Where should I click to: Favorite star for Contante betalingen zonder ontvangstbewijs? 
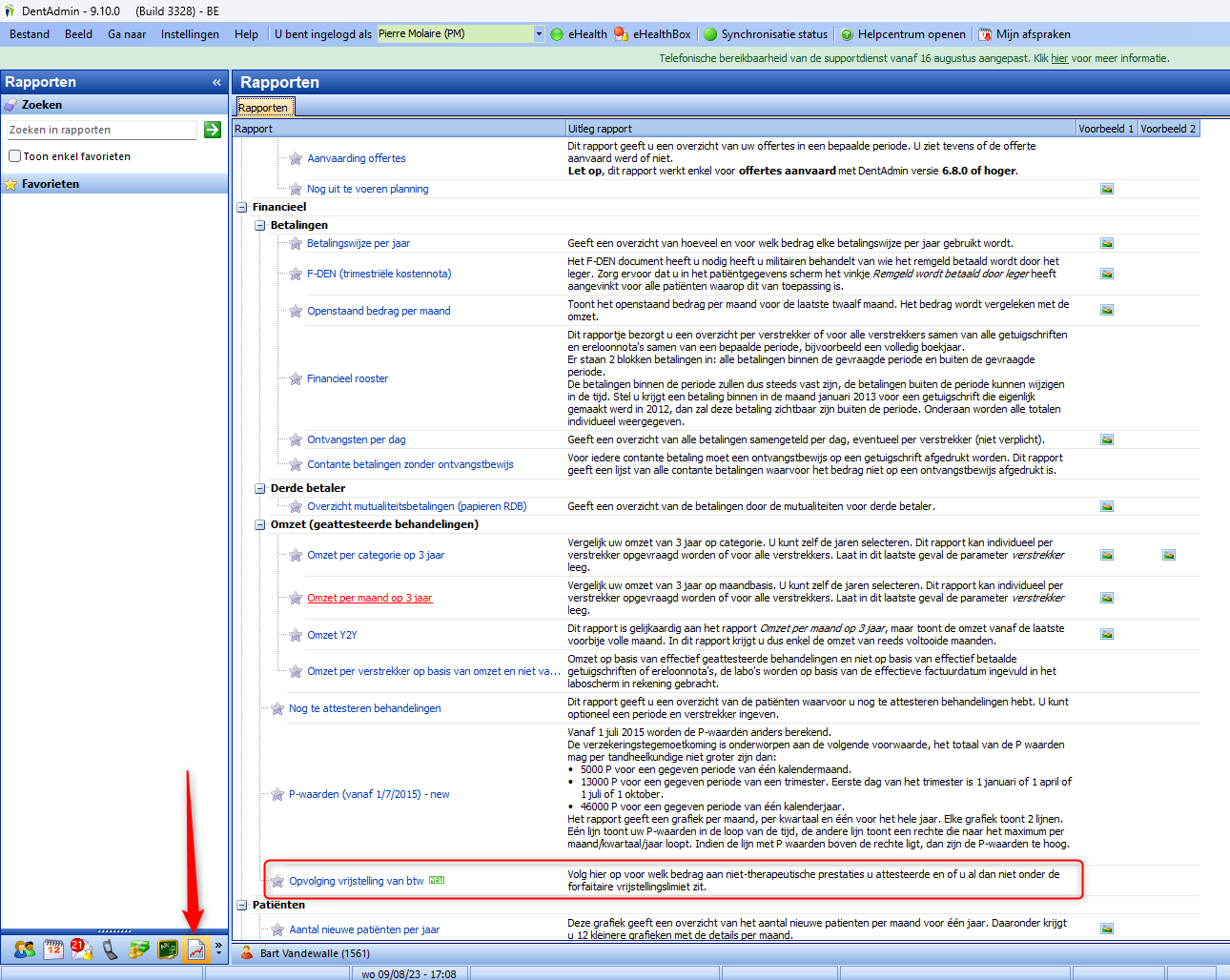point(296,464)
